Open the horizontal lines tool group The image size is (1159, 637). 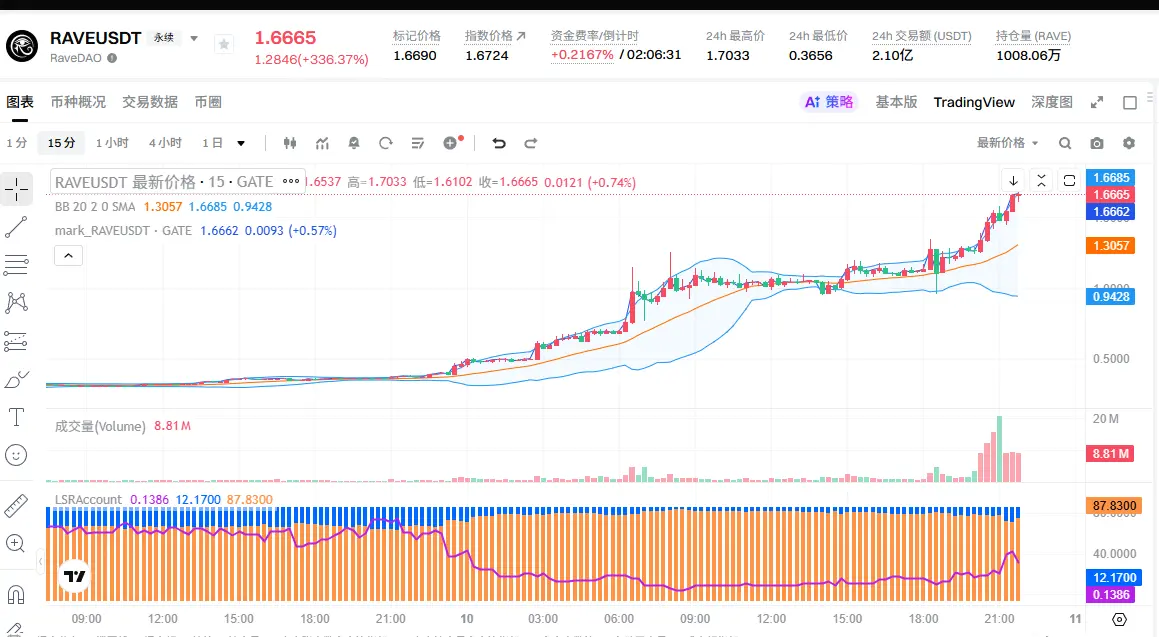click(16, 265)
